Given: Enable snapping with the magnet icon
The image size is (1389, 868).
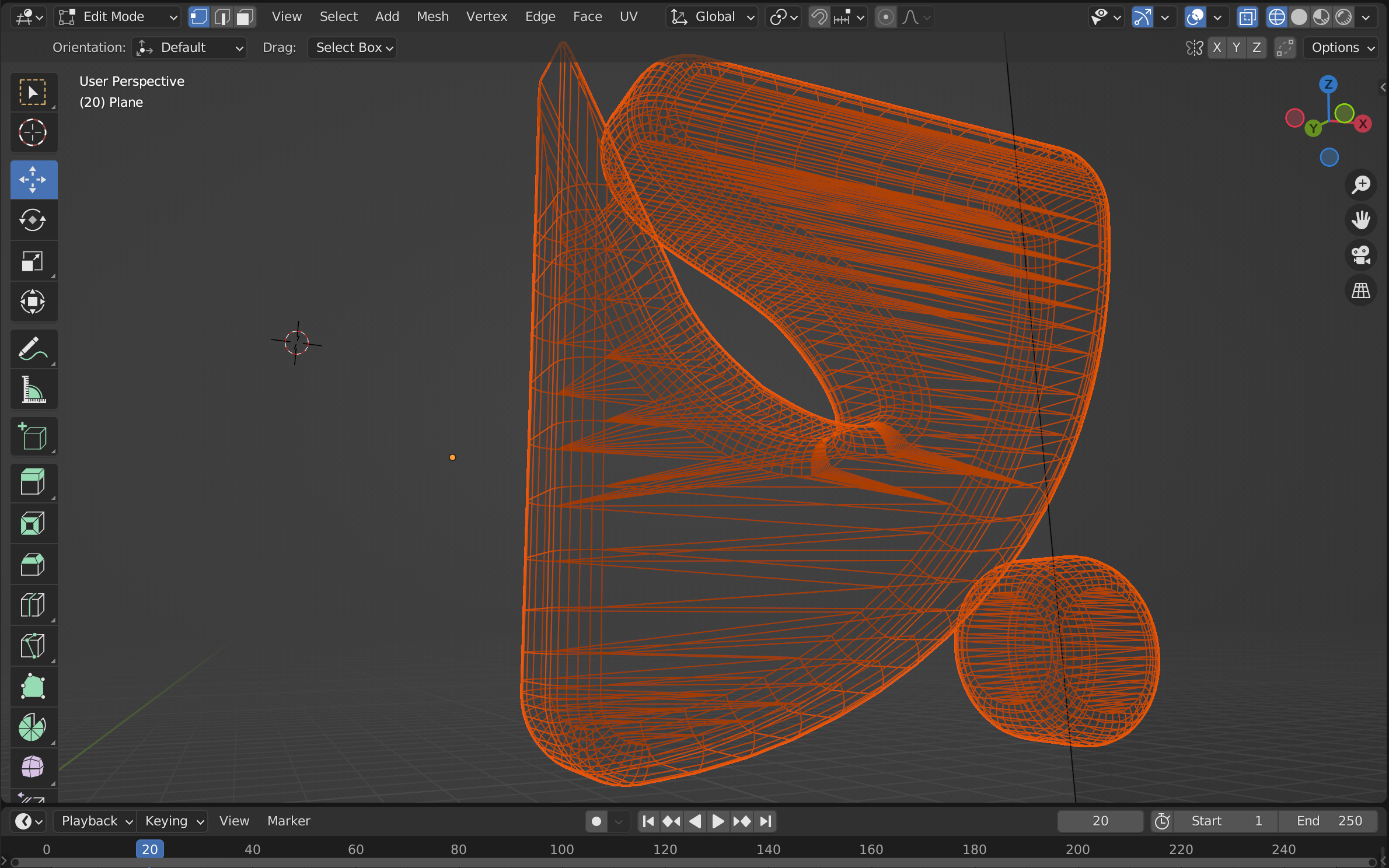Looking at the screenshot, I should click(x=818, y=17).
